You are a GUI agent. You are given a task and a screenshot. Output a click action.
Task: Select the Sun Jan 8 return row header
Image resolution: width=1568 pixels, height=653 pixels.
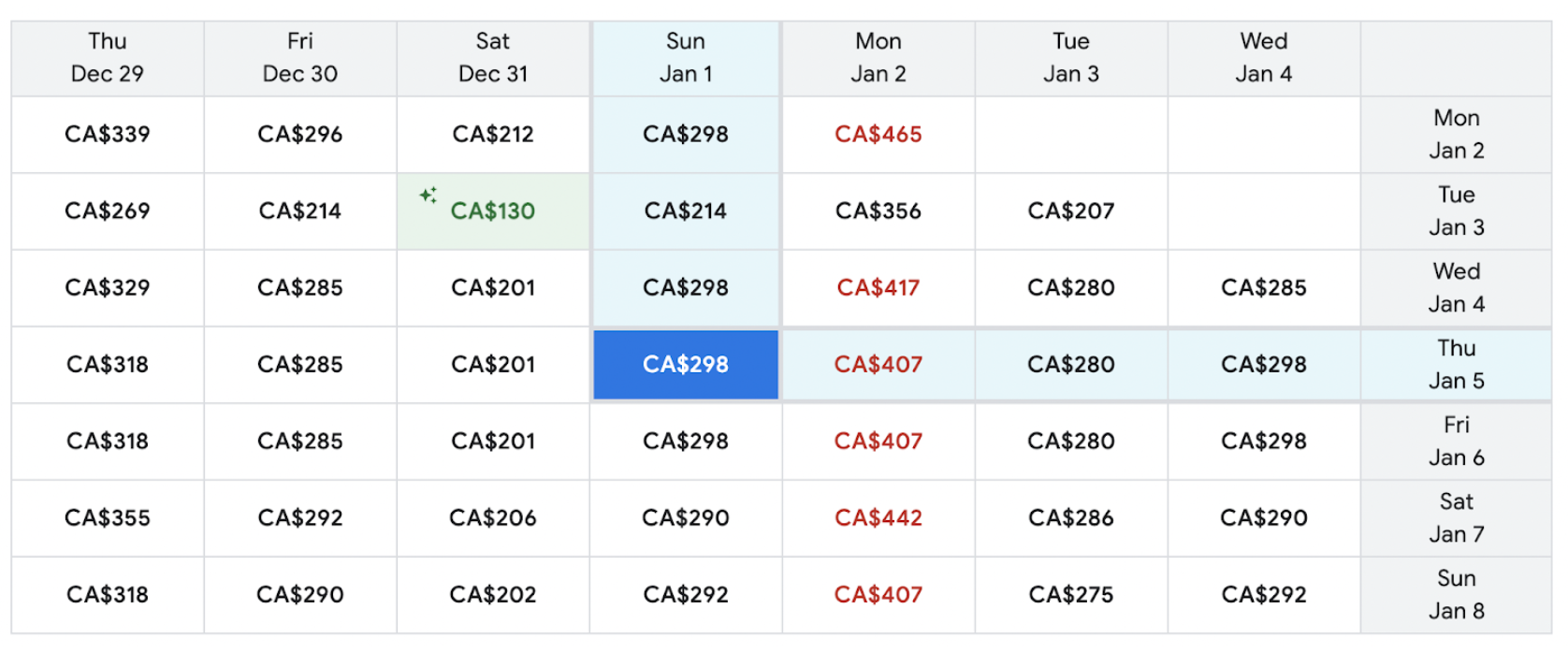click(1457, 595)
